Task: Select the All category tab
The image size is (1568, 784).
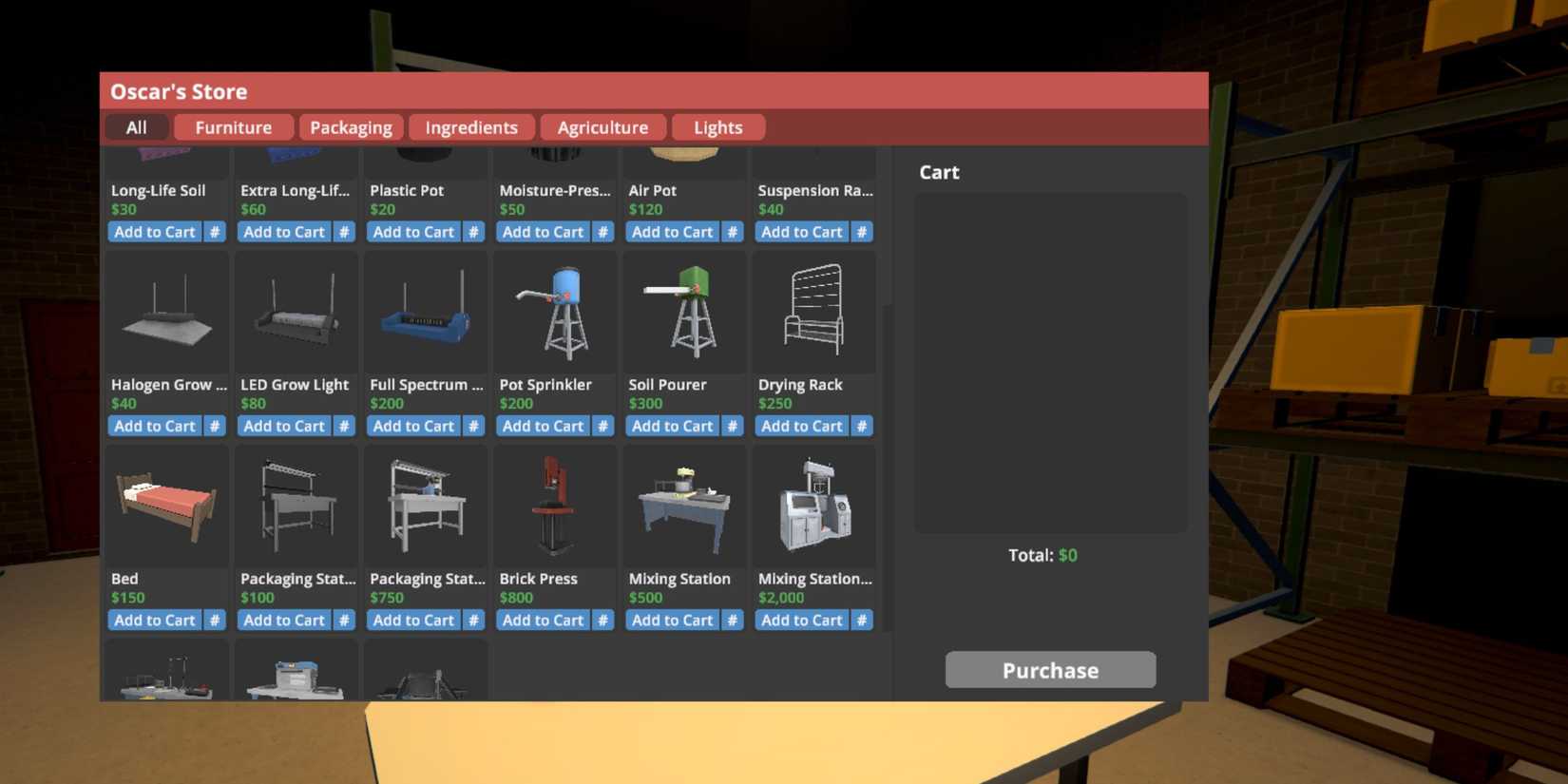Action: coord(137,127)
